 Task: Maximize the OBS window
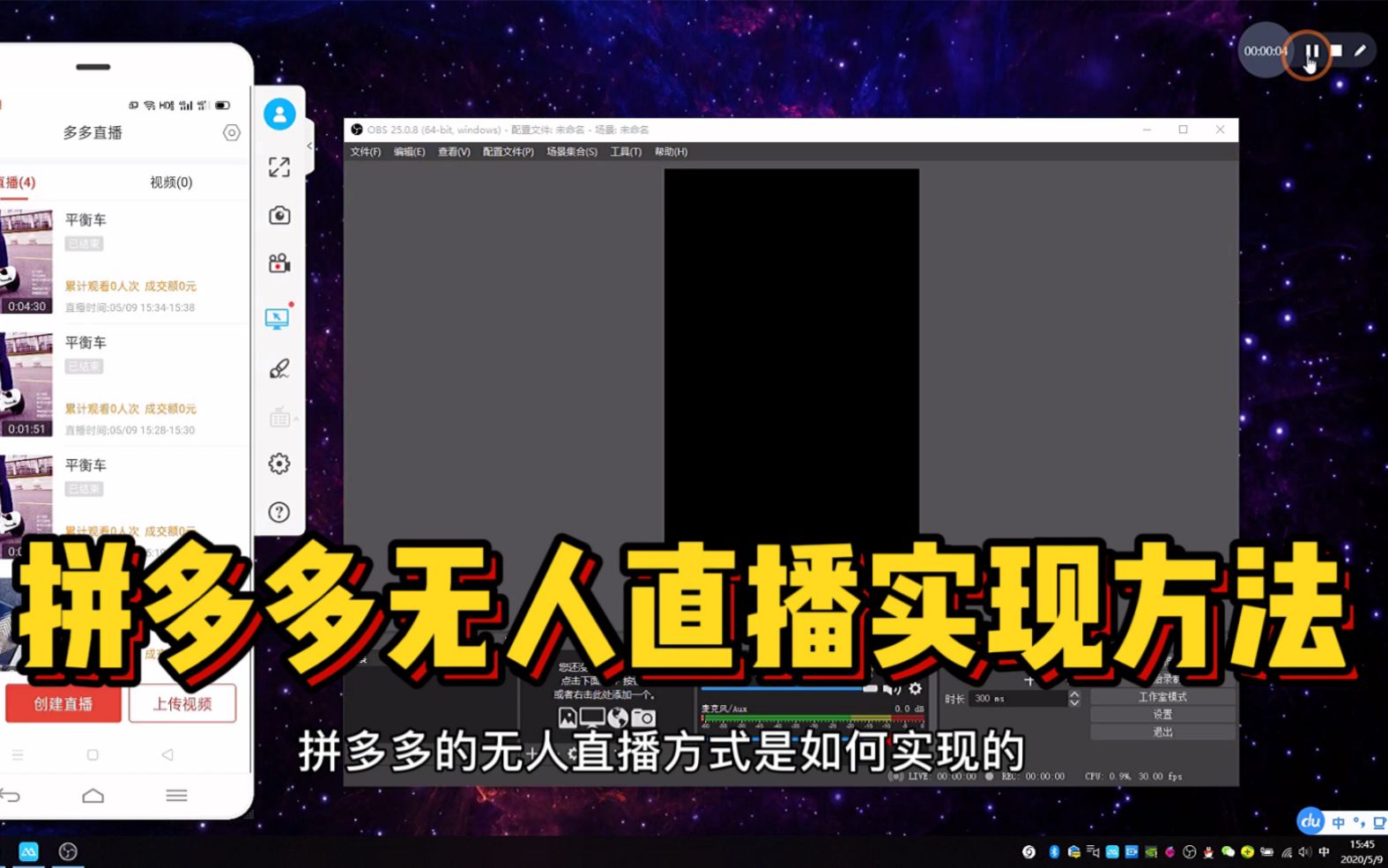tap(1183, 130)
